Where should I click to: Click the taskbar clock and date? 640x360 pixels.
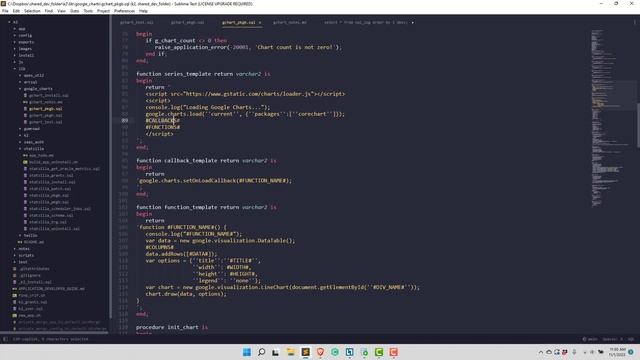pyautogui.click(x=617, y=352)
